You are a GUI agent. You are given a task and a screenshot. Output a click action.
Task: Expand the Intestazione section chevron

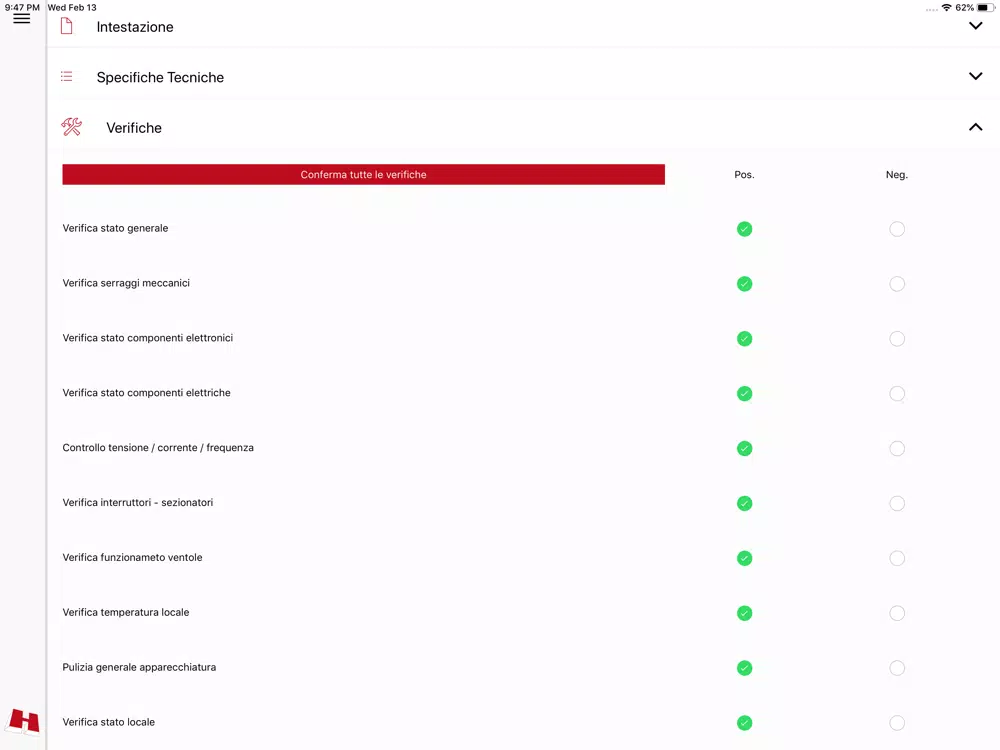pos(976,26)
